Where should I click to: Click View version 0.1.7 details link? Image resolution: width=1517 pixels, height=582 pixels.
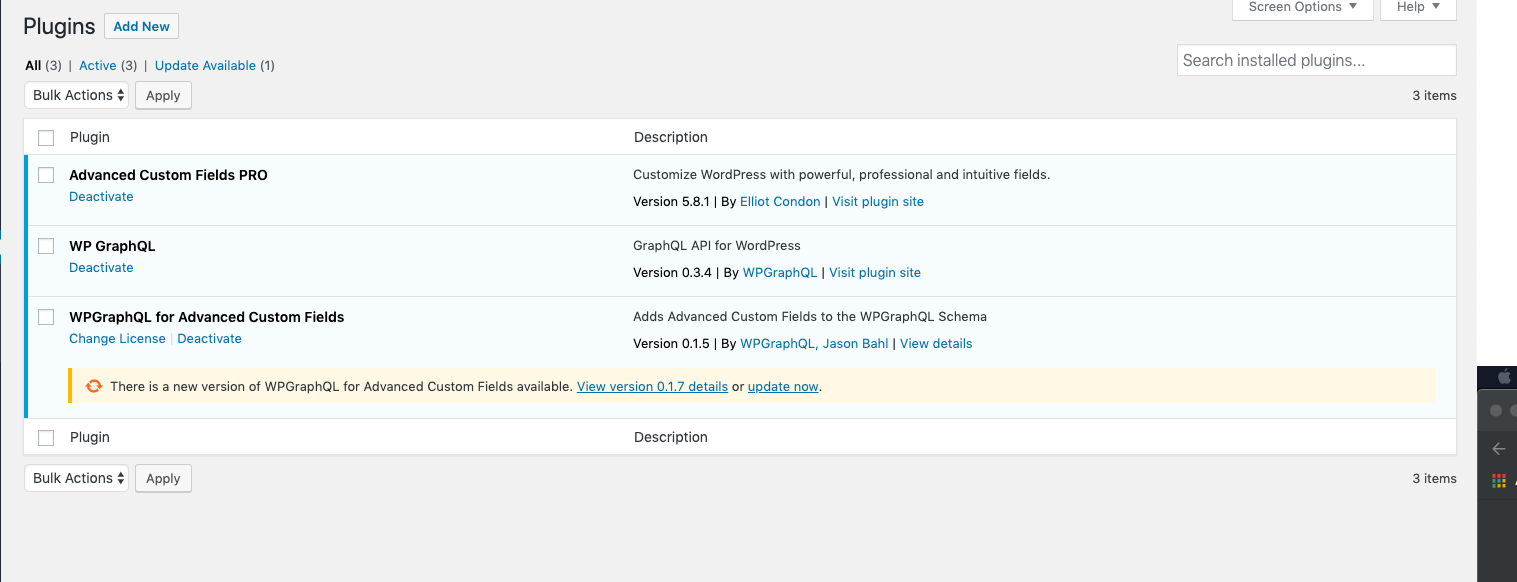coord(652,386)
